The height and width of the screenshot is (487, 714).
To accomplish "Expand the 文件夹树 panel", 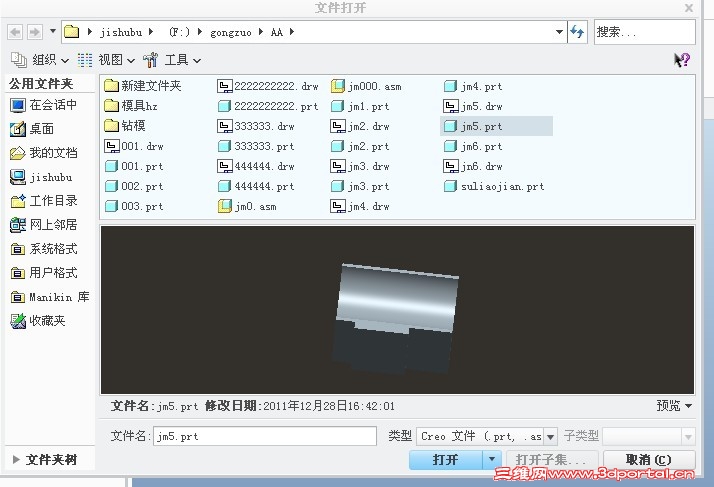I will [x=45, y=459].
